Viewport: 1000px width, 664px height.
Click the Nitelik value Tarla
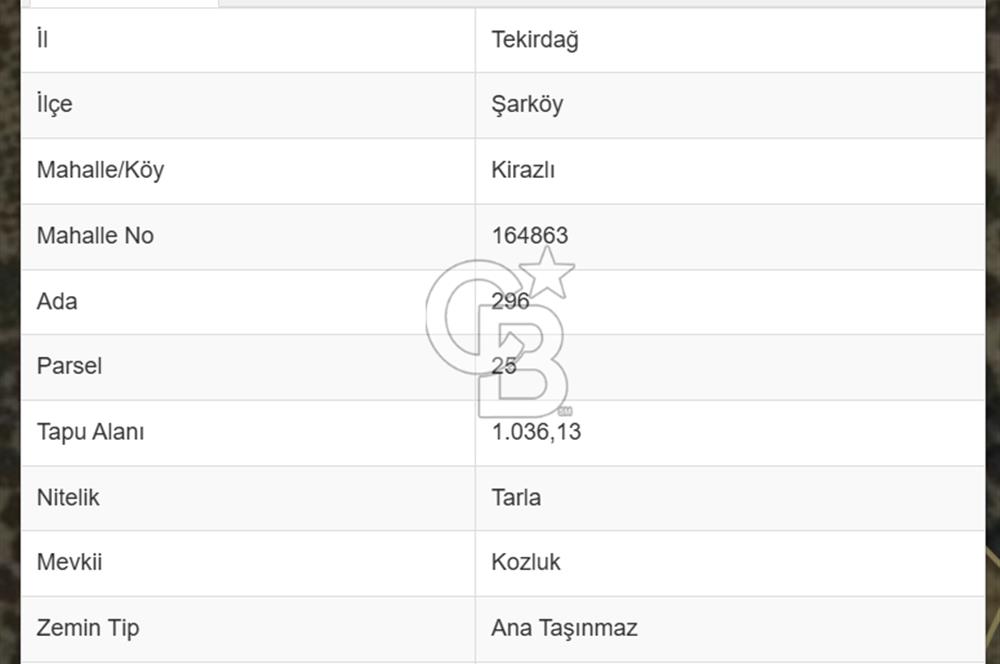tap(515, 497)
